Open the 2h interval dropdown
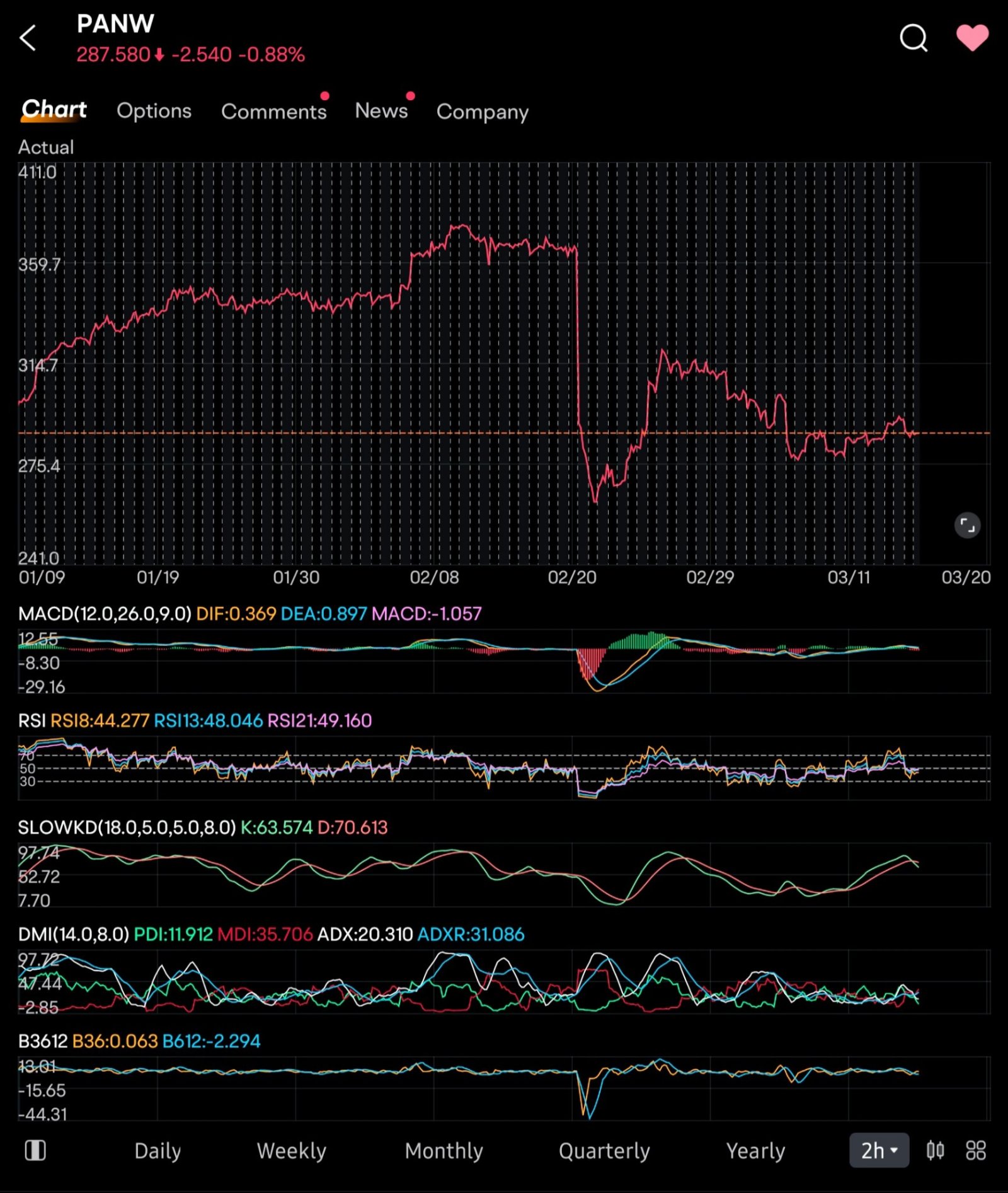The height and width of the screenshot is (1193, 1008). point(879,1151)
